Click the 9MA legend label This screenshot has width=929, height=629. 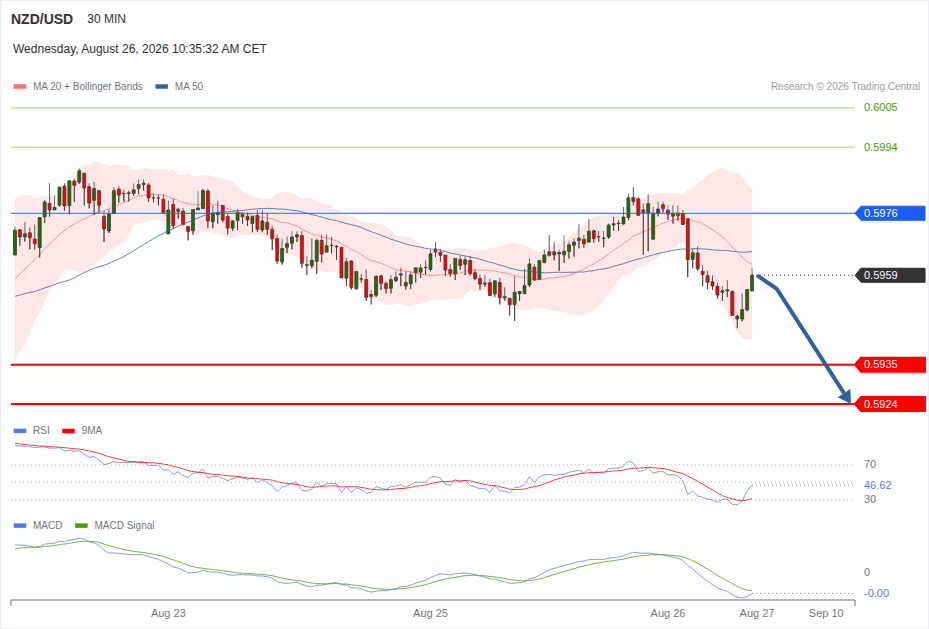pyautogui.click(x=92, y=431)
